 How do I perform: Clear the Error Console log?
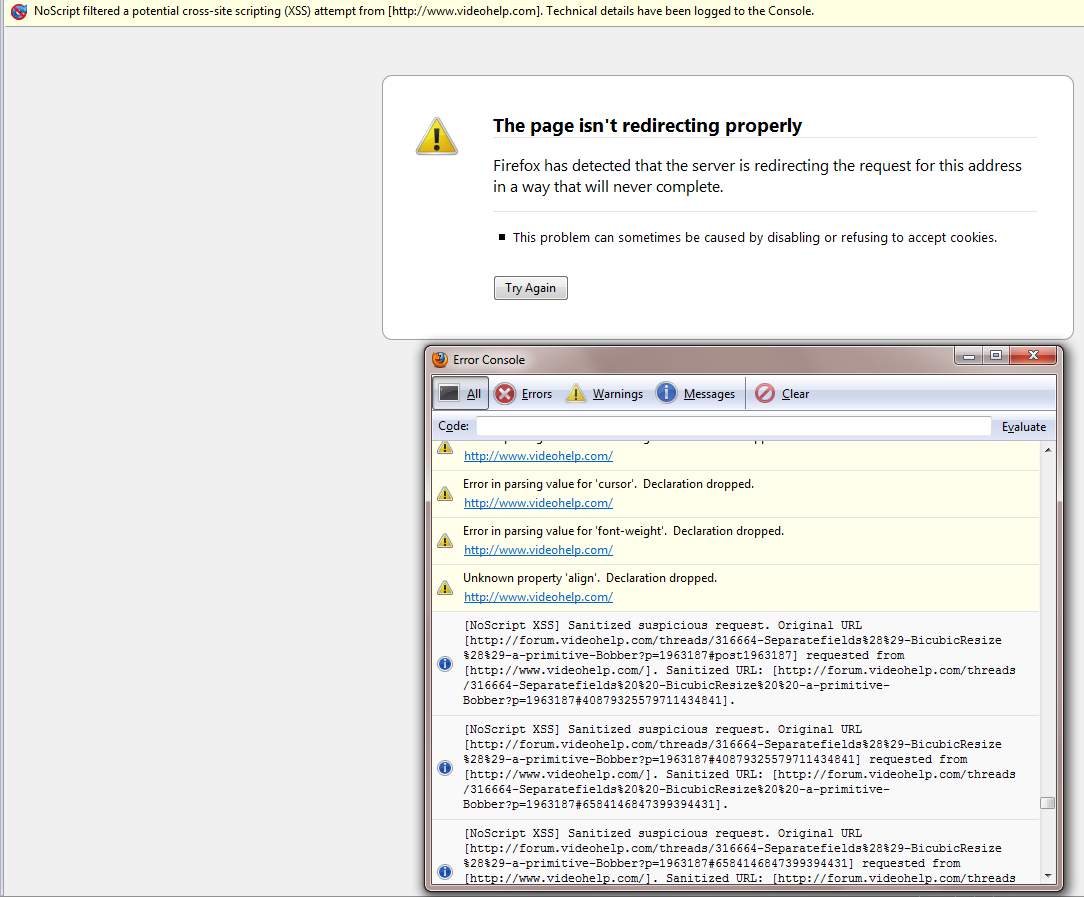pyautogui.click(x=782, y=393)
